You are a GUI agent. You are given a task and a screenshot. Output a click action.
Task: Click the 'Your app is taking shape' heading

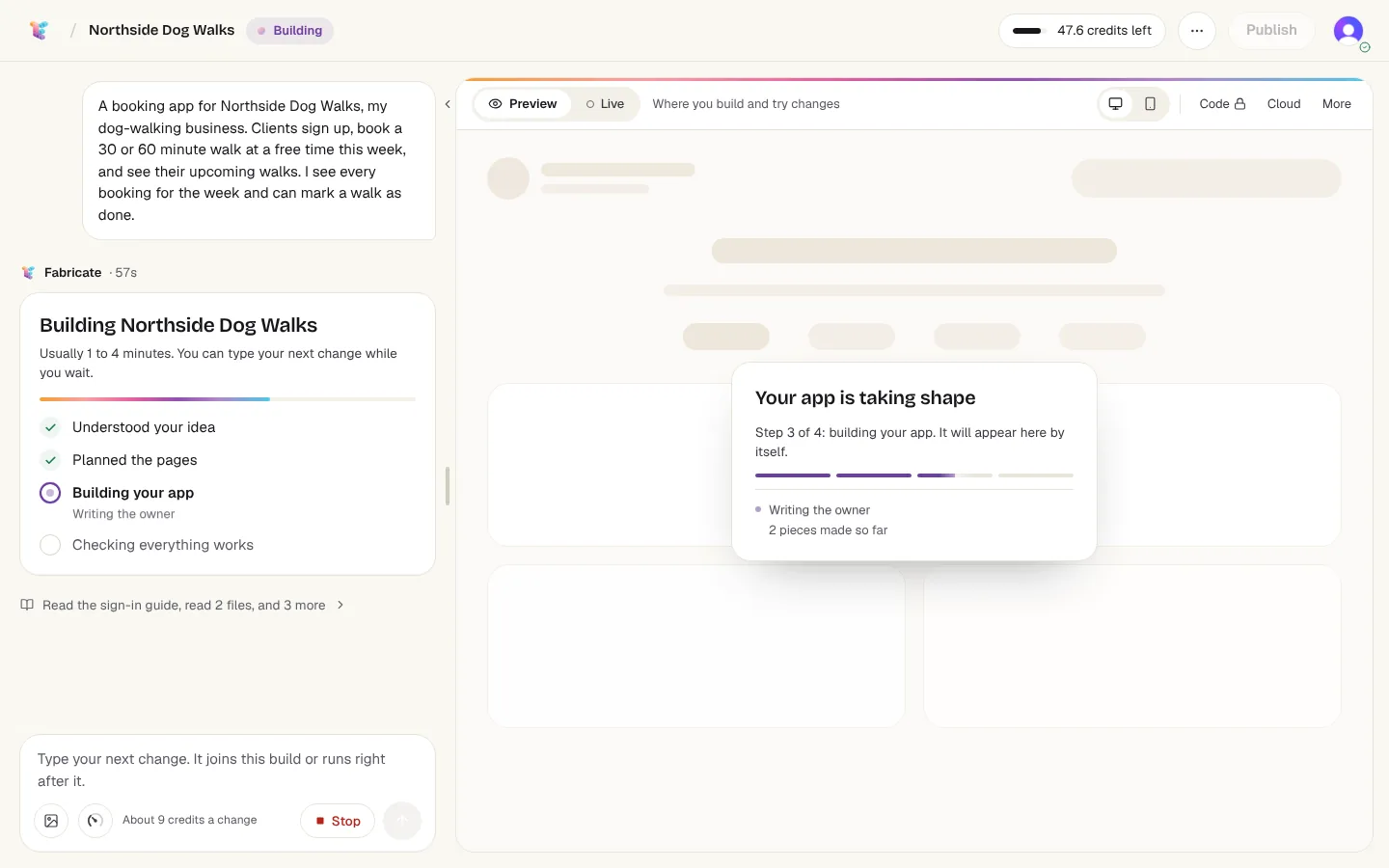[865, 398]
